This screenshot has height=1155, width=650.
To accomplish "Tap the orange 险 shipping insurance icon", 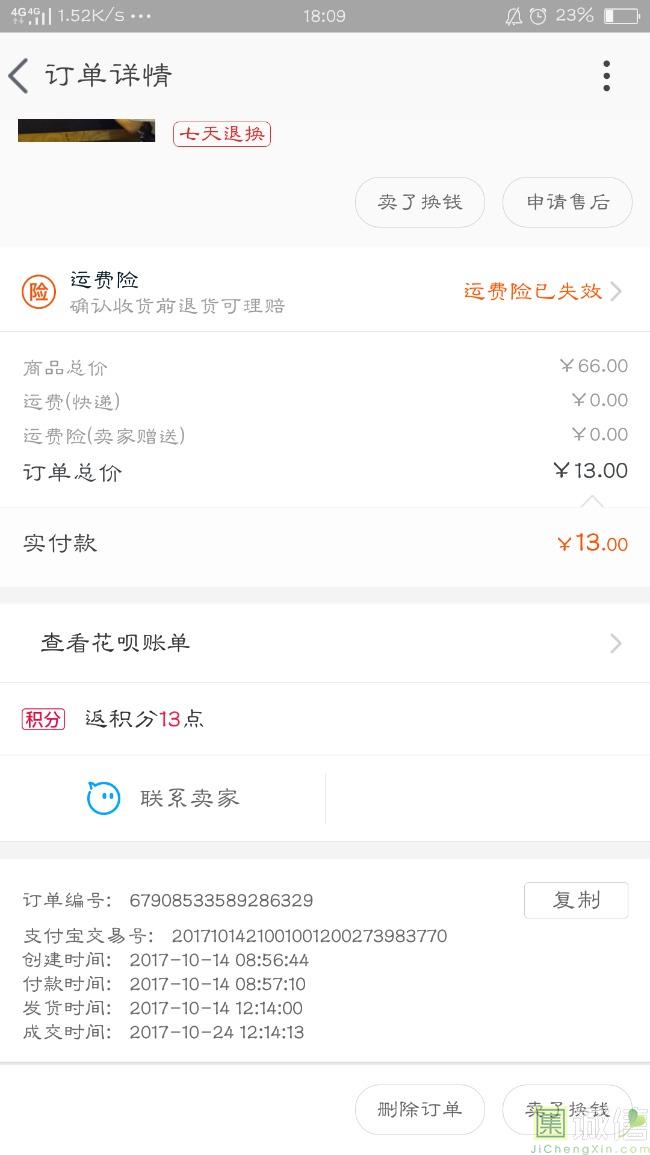I will (38, 292).
